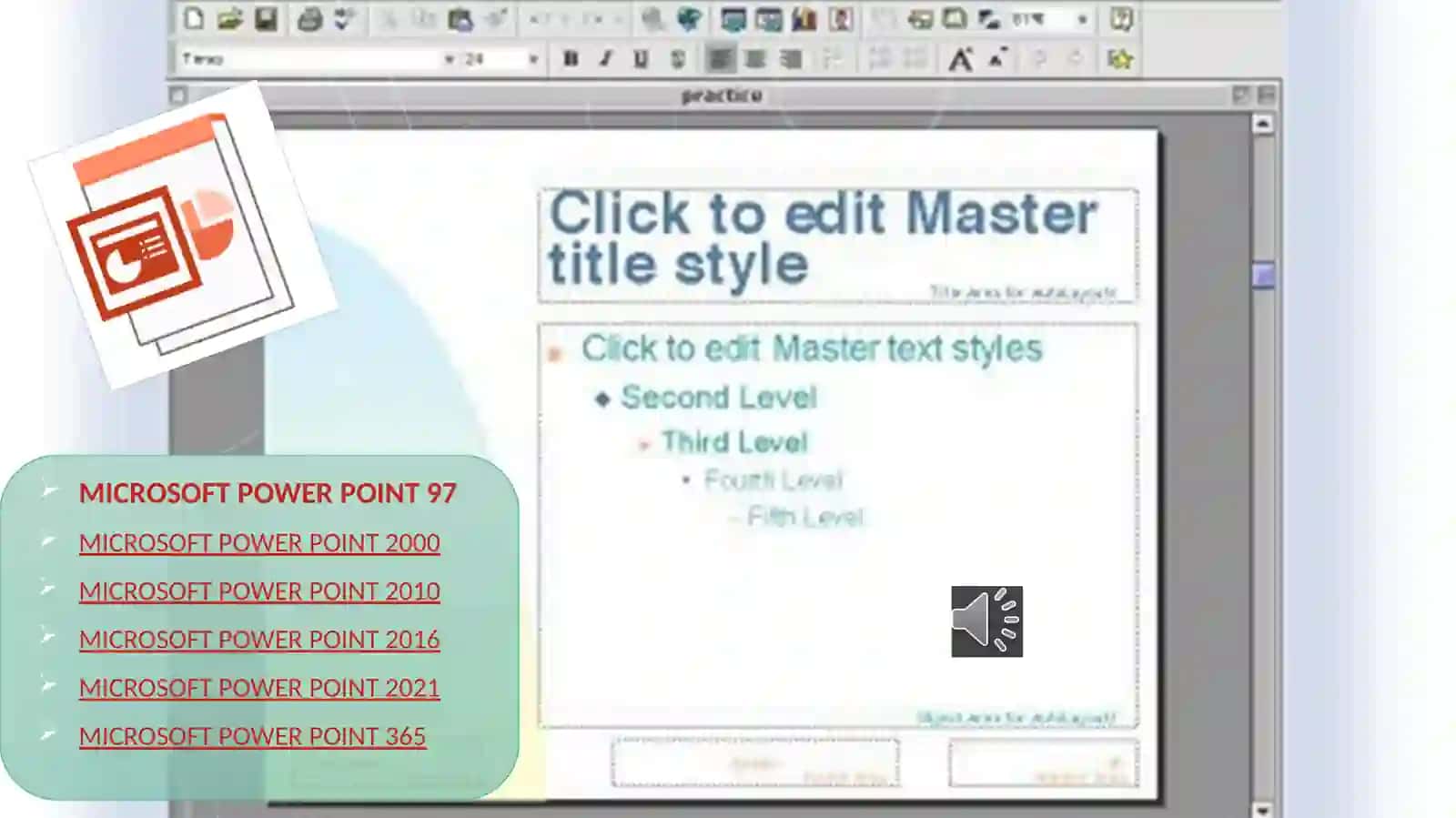Open the font name dropdown arrow

[450, 59]
